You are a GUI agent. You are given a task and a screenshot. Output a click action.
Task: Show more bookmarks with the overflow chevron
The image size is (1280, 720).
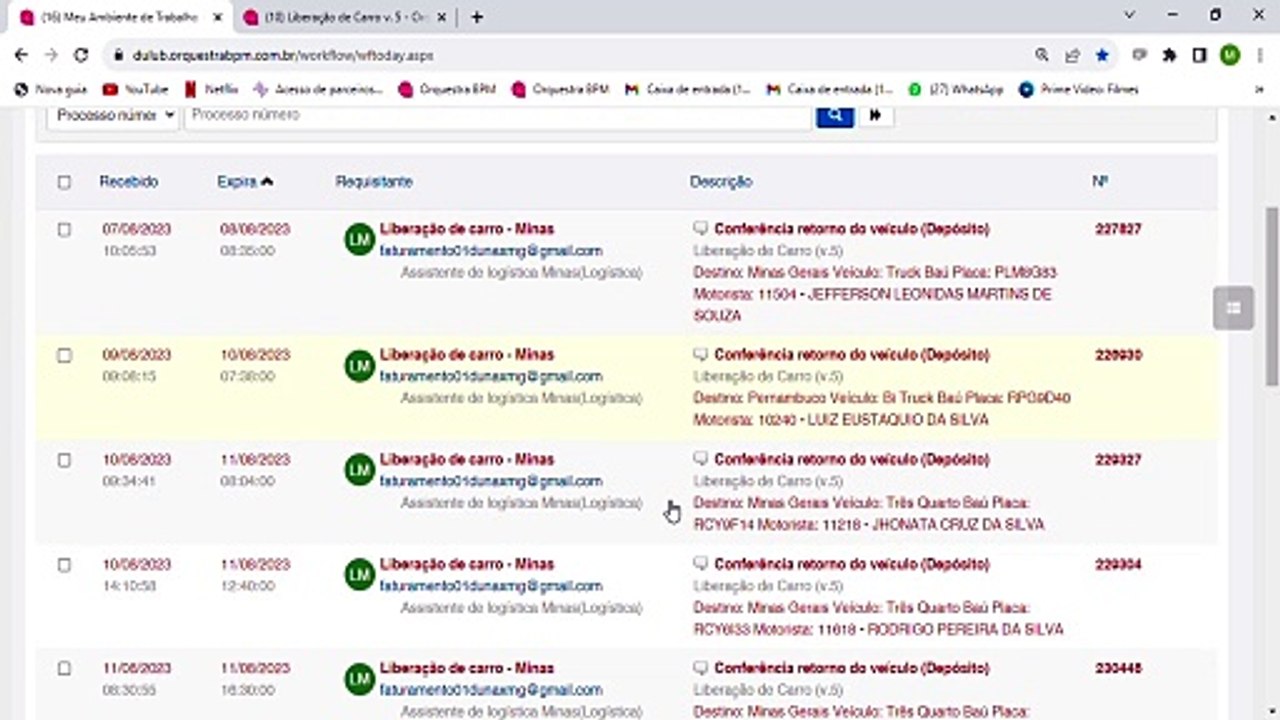[x=1259, y=89]
